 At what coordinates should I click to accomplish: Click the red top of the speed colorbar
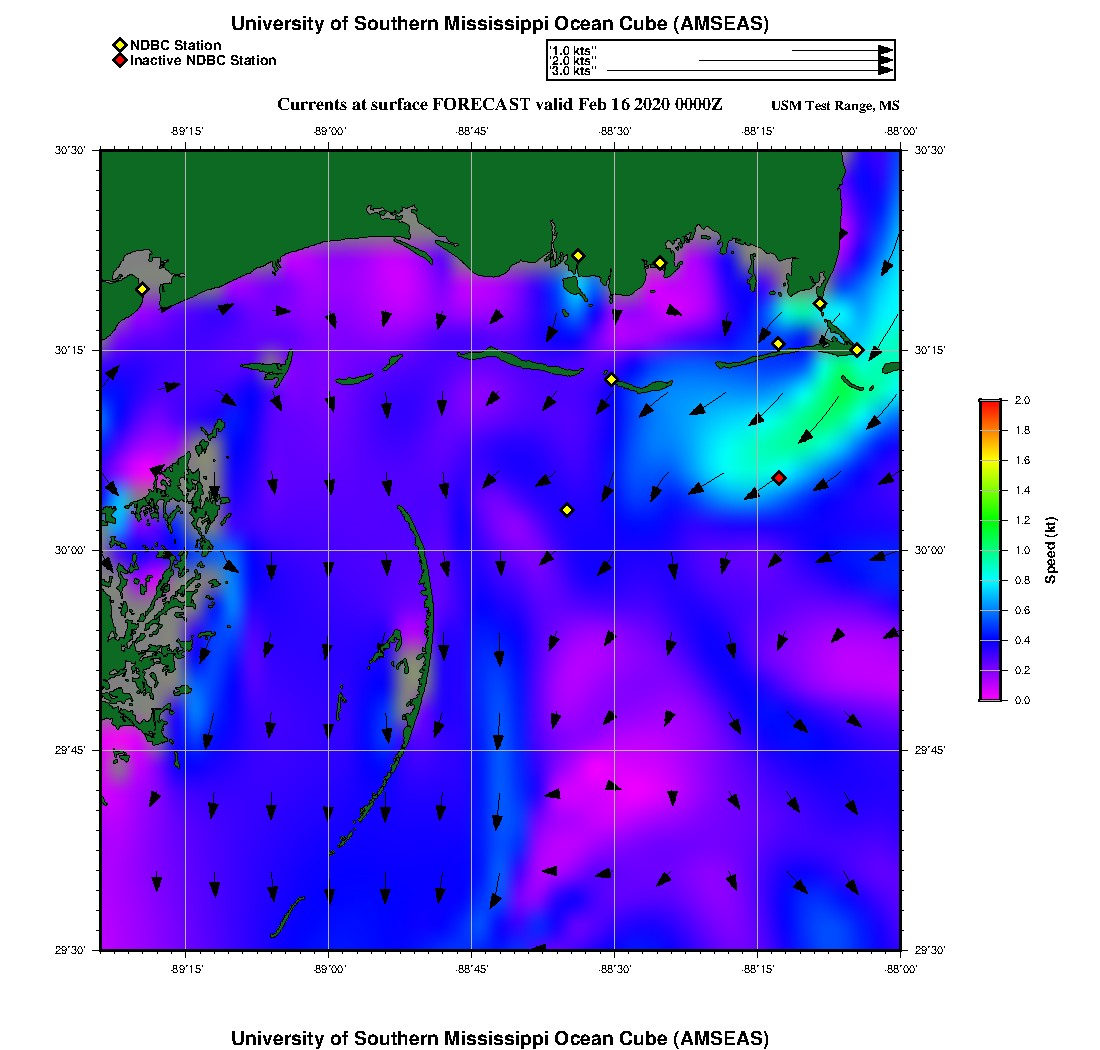pos(991,407)
